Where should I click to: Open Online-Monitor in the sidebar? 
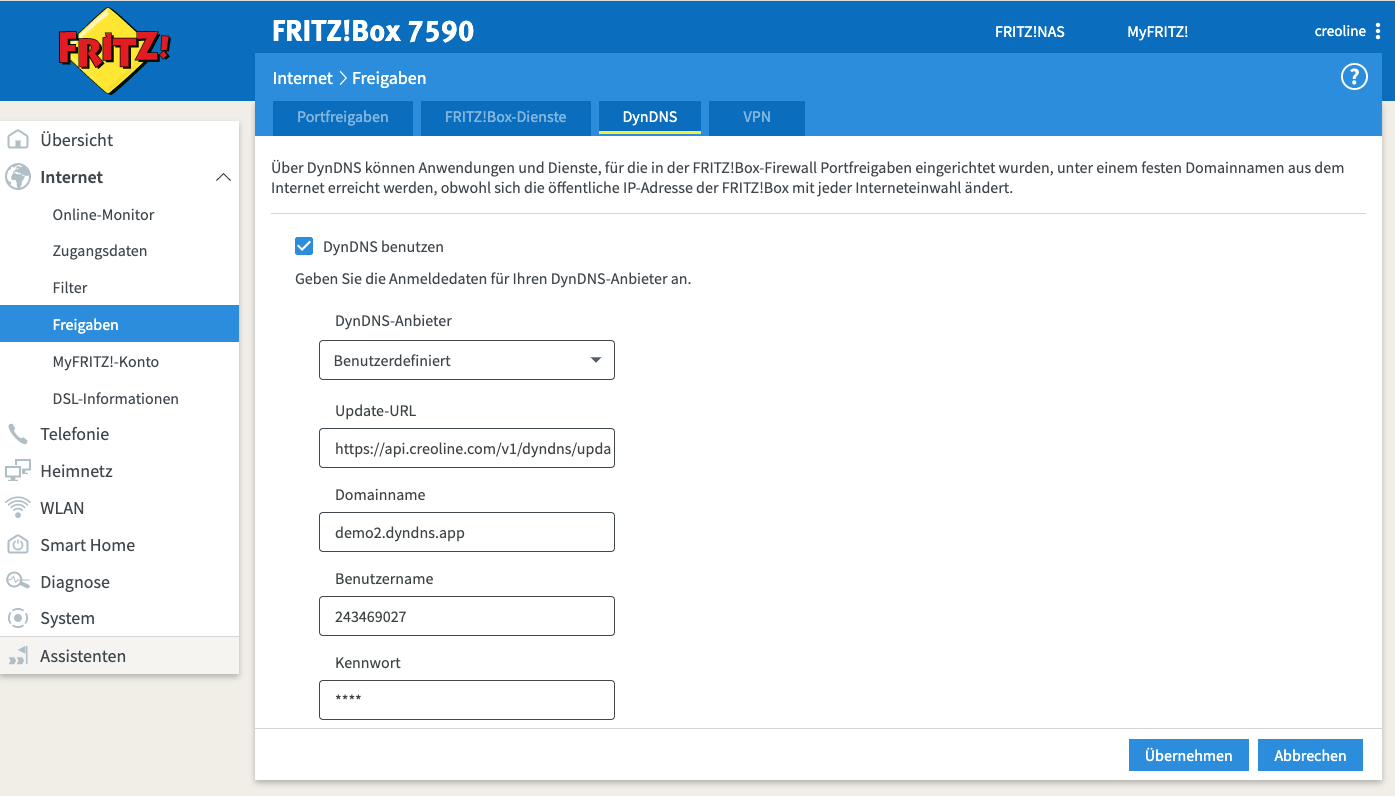coord(104,214)
